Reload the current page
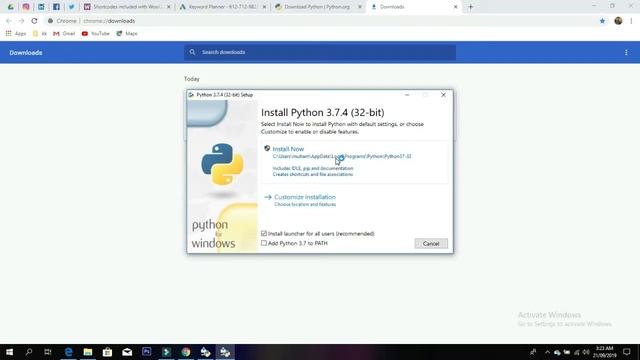 pos(34,21)
